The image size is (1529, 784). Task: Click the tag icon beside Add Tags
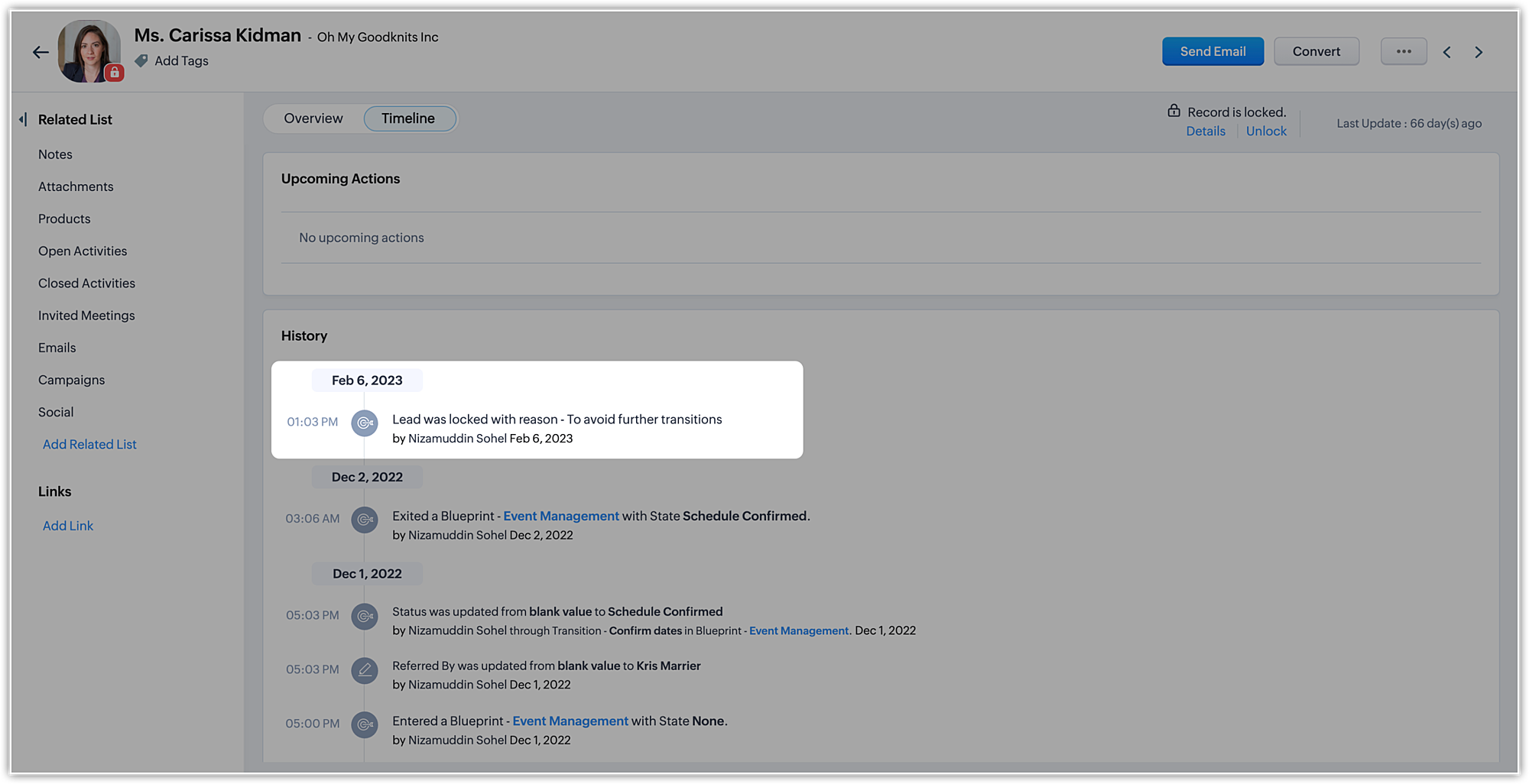coord(141,60)
